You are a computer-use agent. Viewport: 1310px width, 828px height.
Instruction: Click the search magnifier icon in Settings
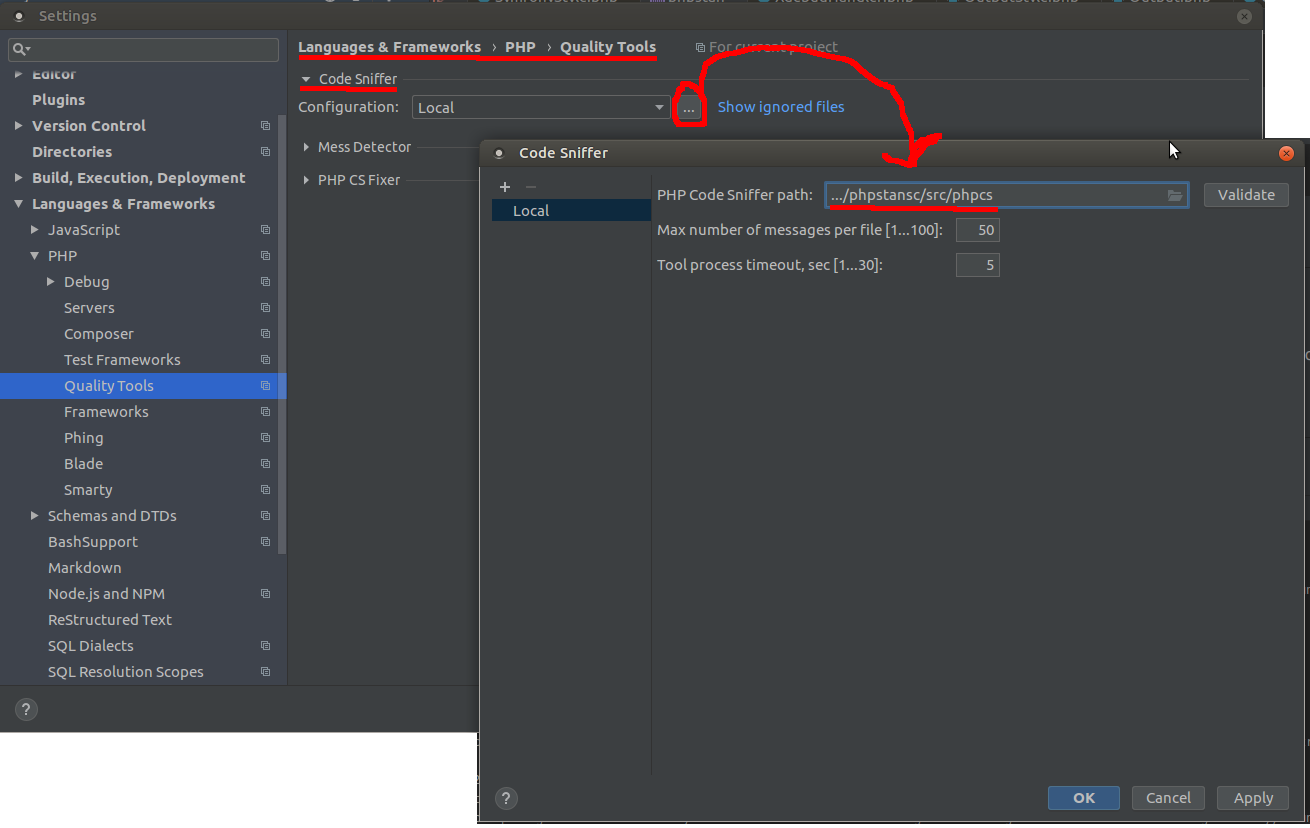[x=20, y=49]
